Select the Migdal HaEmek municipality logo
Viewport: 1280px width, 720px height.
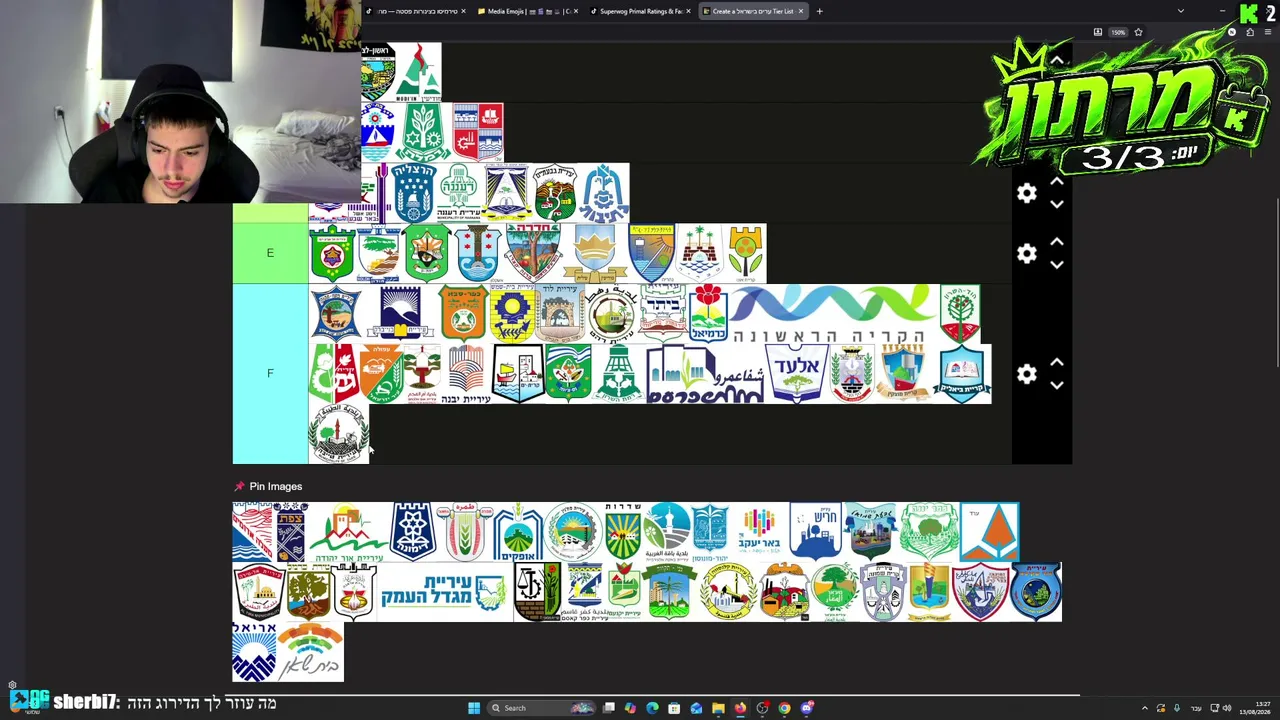click(x=444, y=592)
